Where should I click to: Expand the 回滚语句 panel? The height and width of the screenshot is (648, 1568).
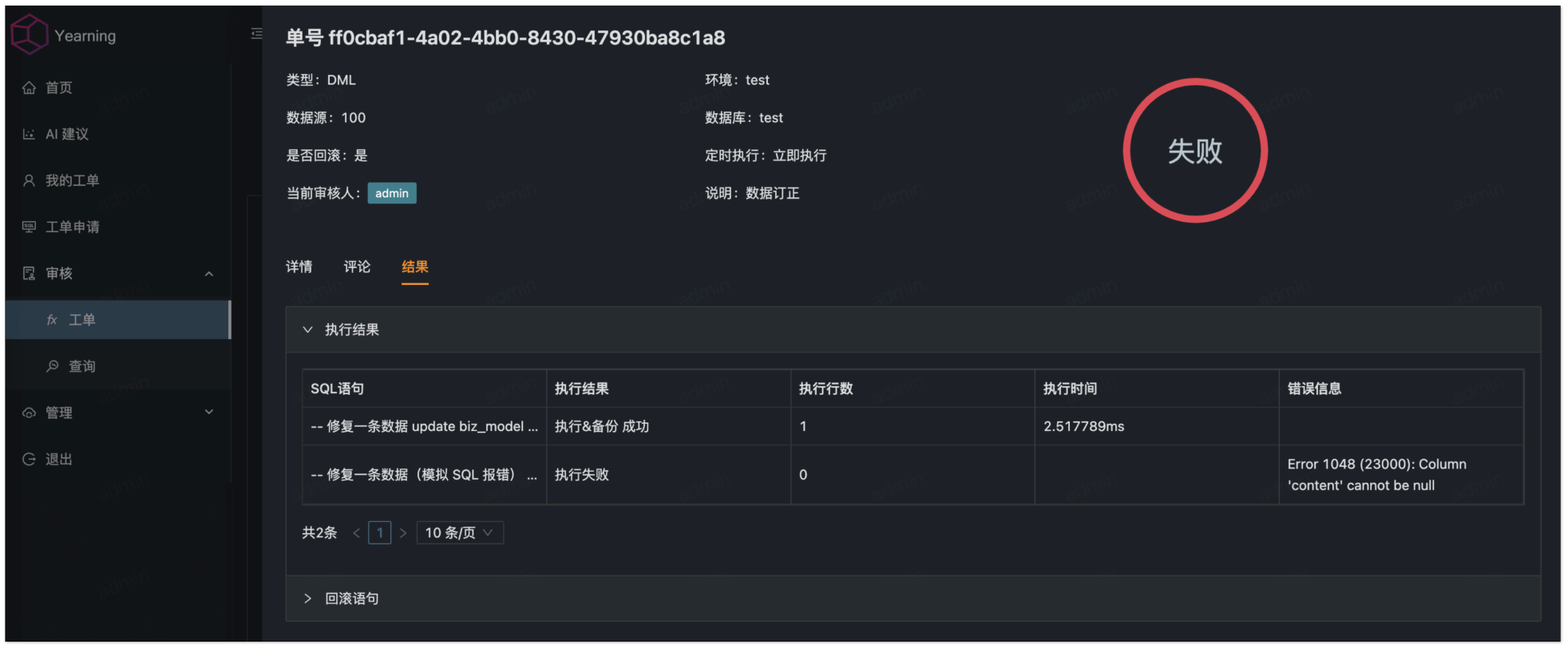(307, 599)
